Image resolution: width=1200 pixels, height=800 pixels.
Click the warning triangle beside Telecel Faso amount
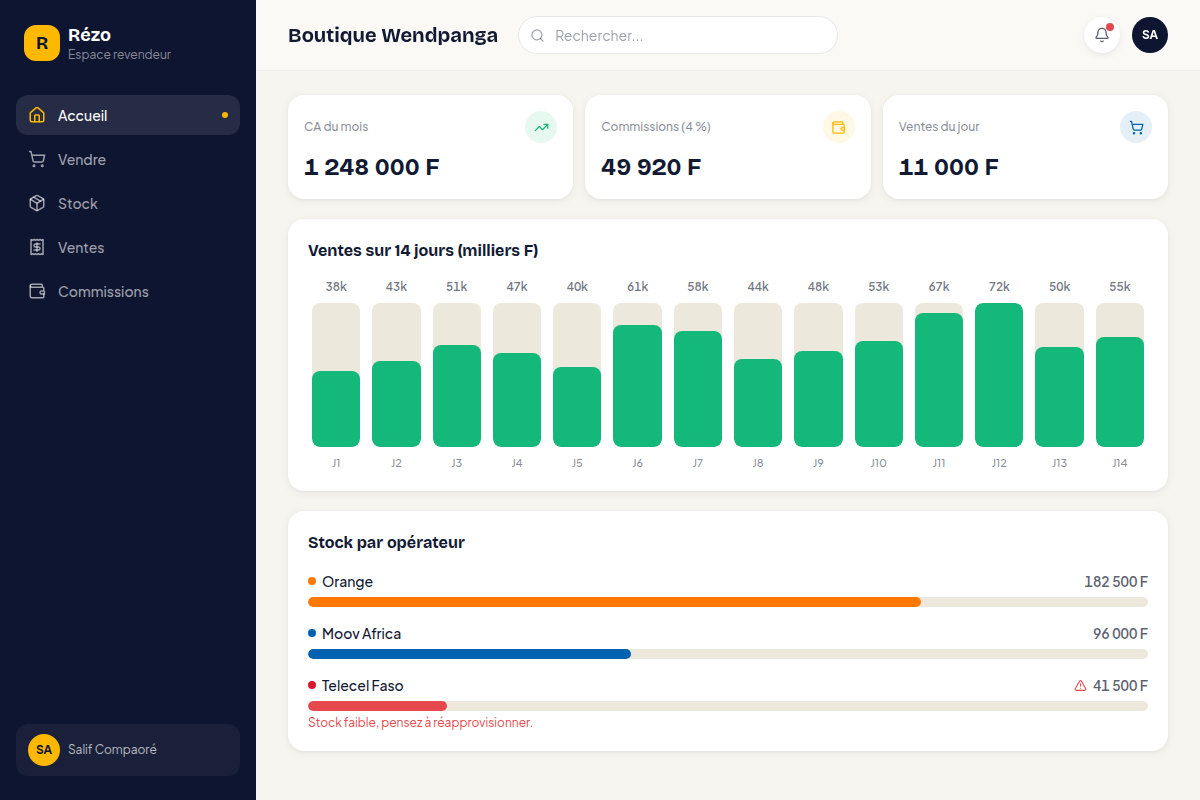[x=1080, y=686]
